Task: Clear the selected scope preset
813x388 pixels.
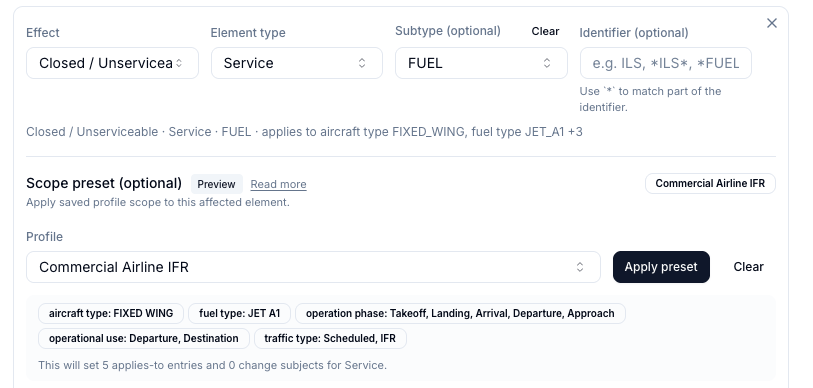Action: coord(748,267)
